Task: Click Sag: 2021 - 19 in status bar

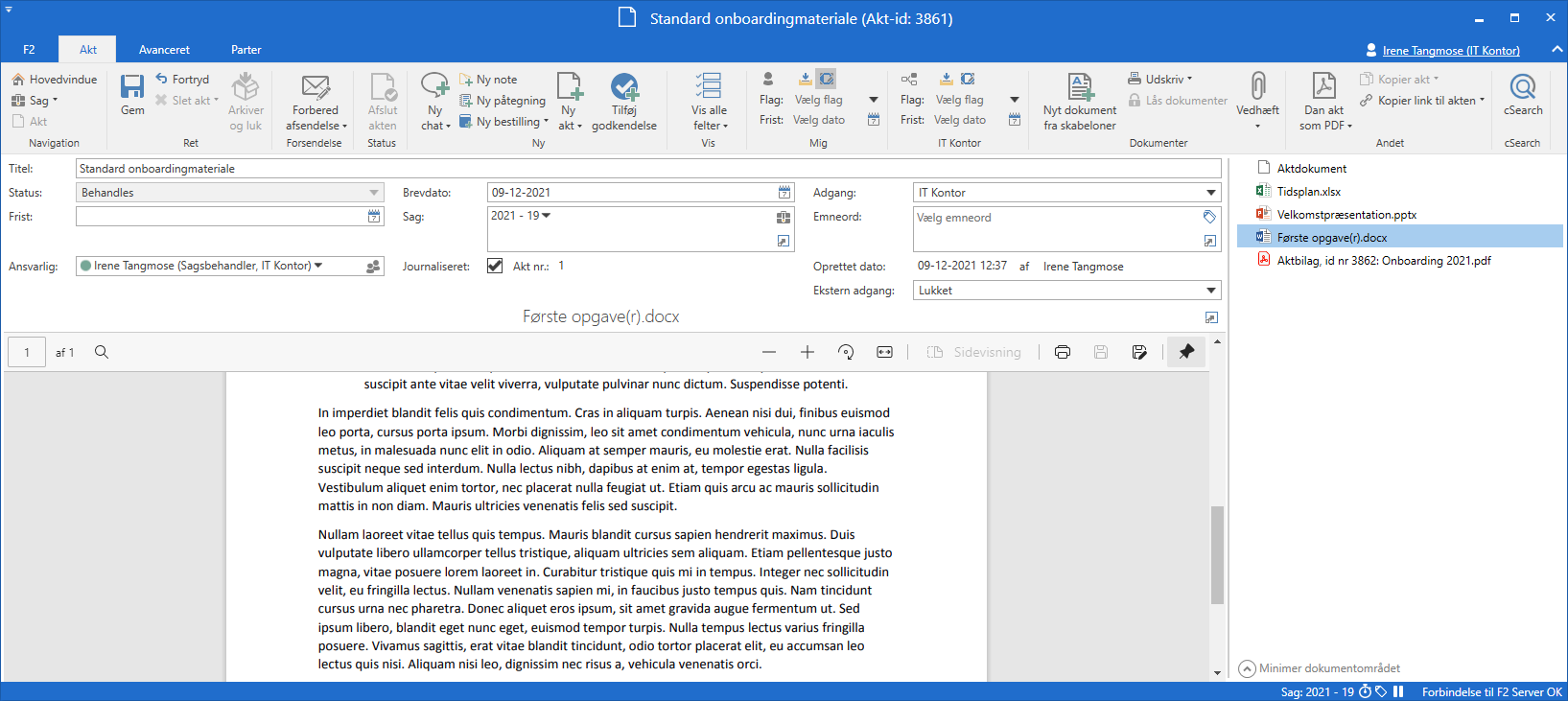Action: 1317,691
